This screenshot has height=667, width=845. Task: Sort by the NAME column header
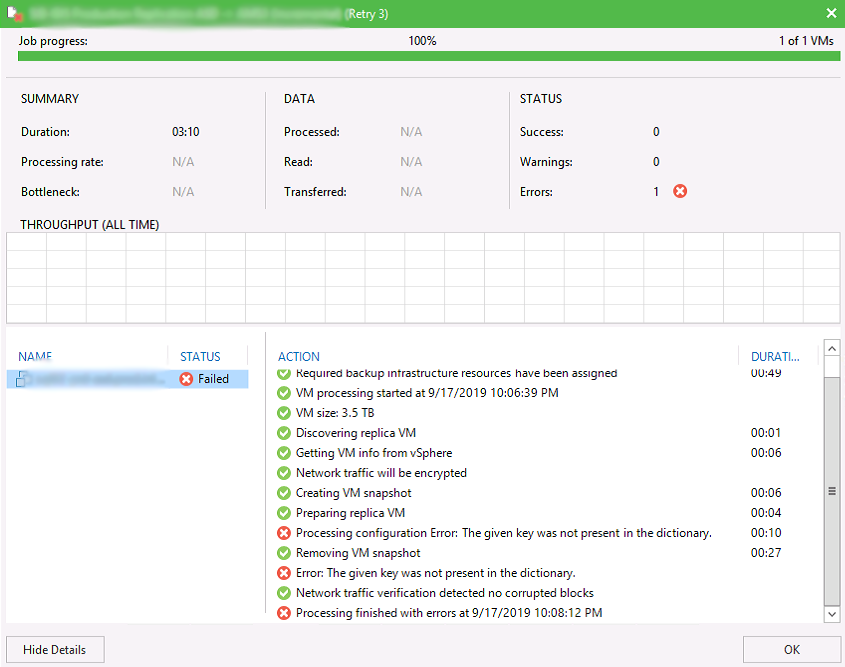(x=35, y=356)
